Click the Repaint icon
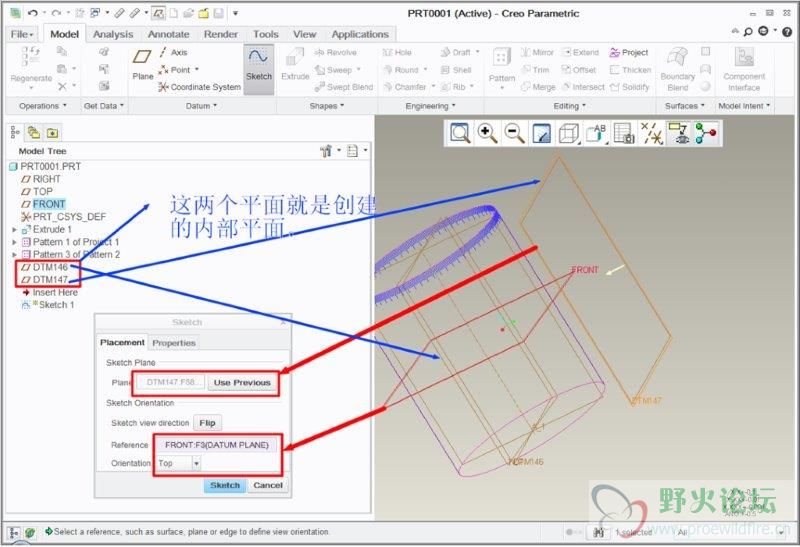This screenshot has height=547, width=800. [541, 134]
